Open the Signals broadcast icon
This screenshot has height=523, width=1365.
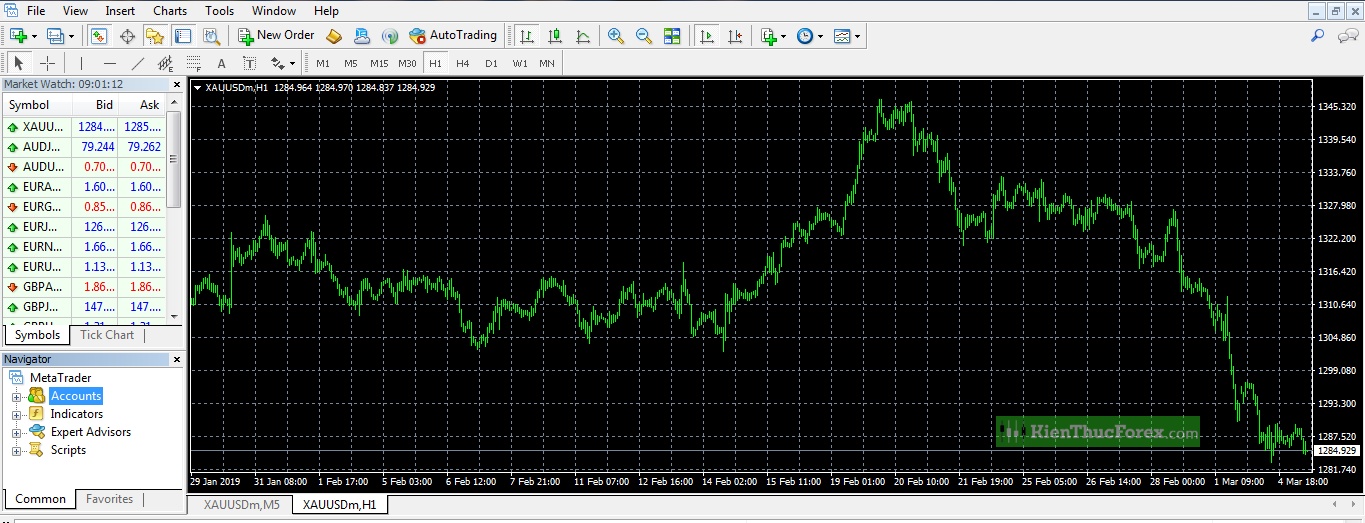tap(390, 36)
